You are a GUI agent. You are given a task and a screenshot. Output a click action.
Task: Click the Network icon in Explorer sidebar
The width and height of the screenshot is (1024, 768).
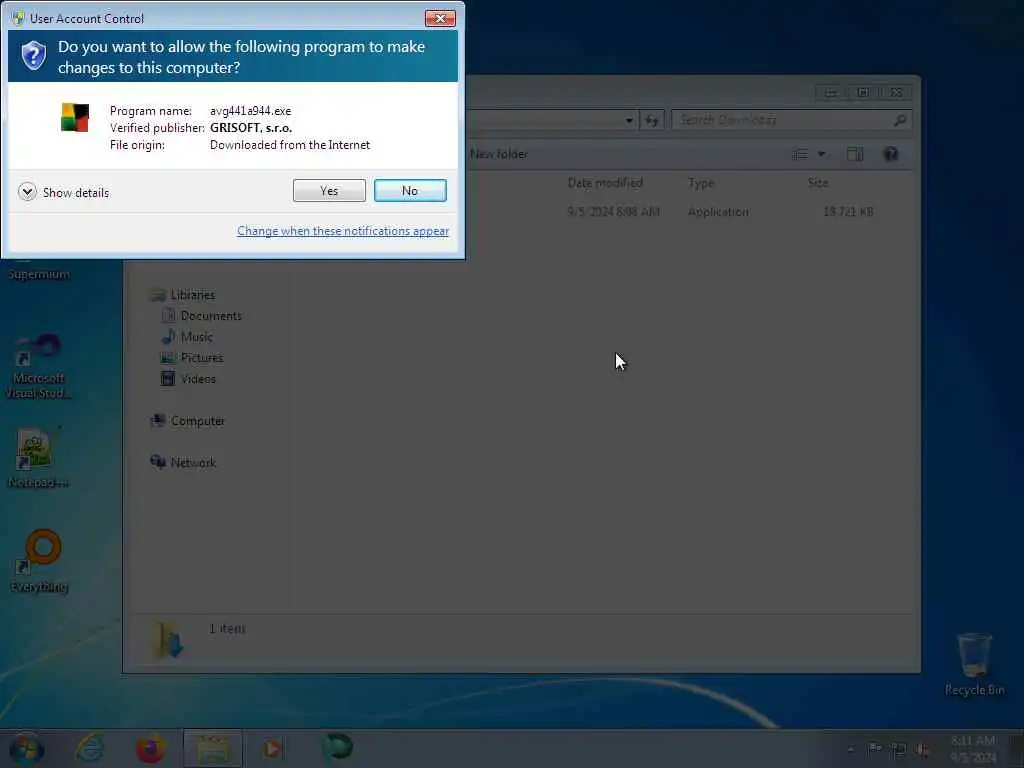(x=158, y=462)
